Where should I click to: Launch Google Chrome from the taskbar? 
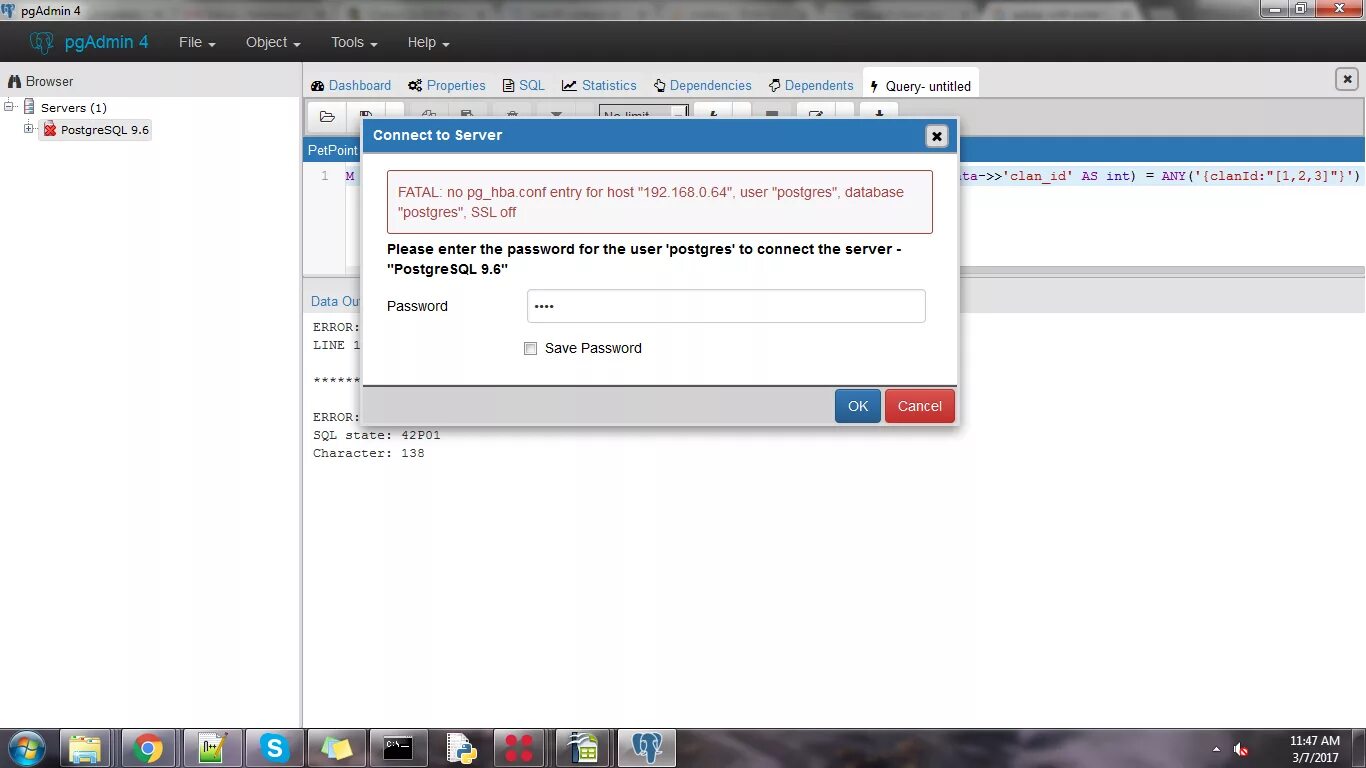(x=148, y=748)
